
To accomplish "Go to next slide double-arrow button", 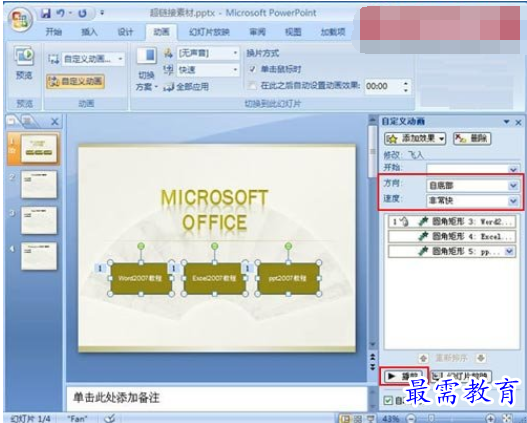I will [372, 367].
